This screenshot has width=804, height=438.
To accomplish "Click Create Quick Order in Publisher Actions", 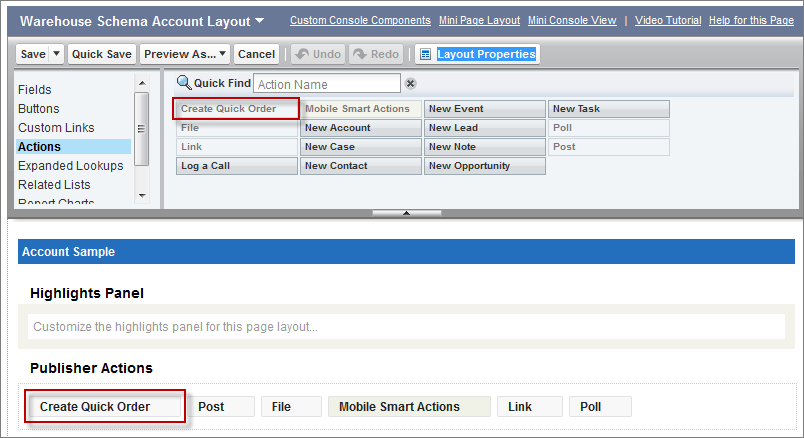I will 105,407.
